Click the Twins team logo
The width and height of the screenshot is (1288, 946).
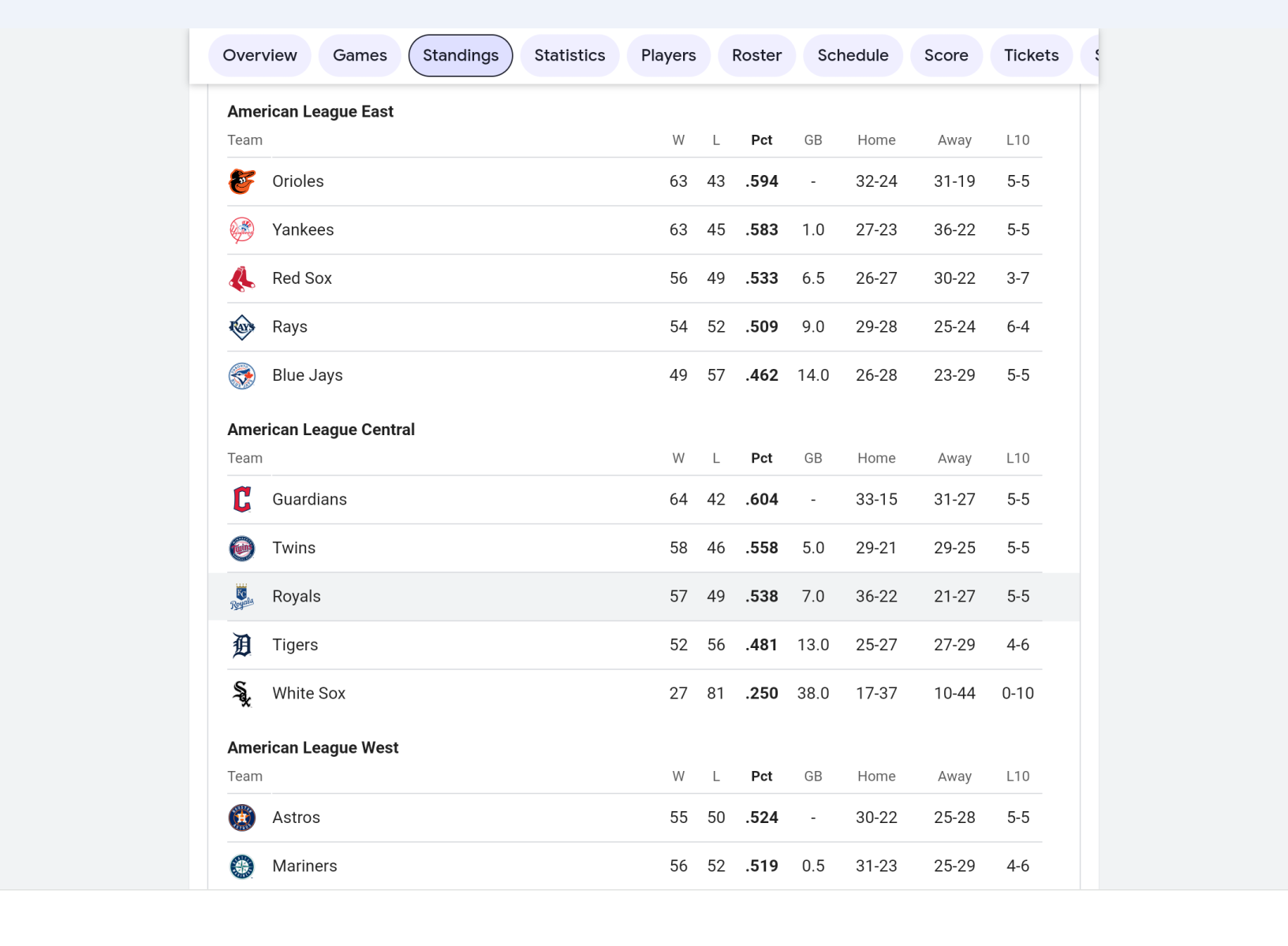tap(242, 549)
